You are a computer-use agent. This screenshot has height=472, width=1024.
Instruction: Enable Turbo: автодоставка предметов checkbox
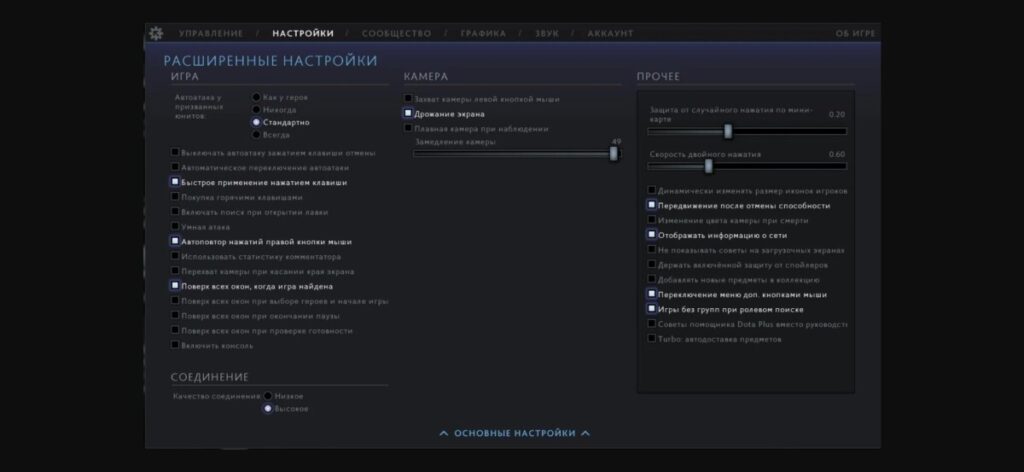pos(652,339)
